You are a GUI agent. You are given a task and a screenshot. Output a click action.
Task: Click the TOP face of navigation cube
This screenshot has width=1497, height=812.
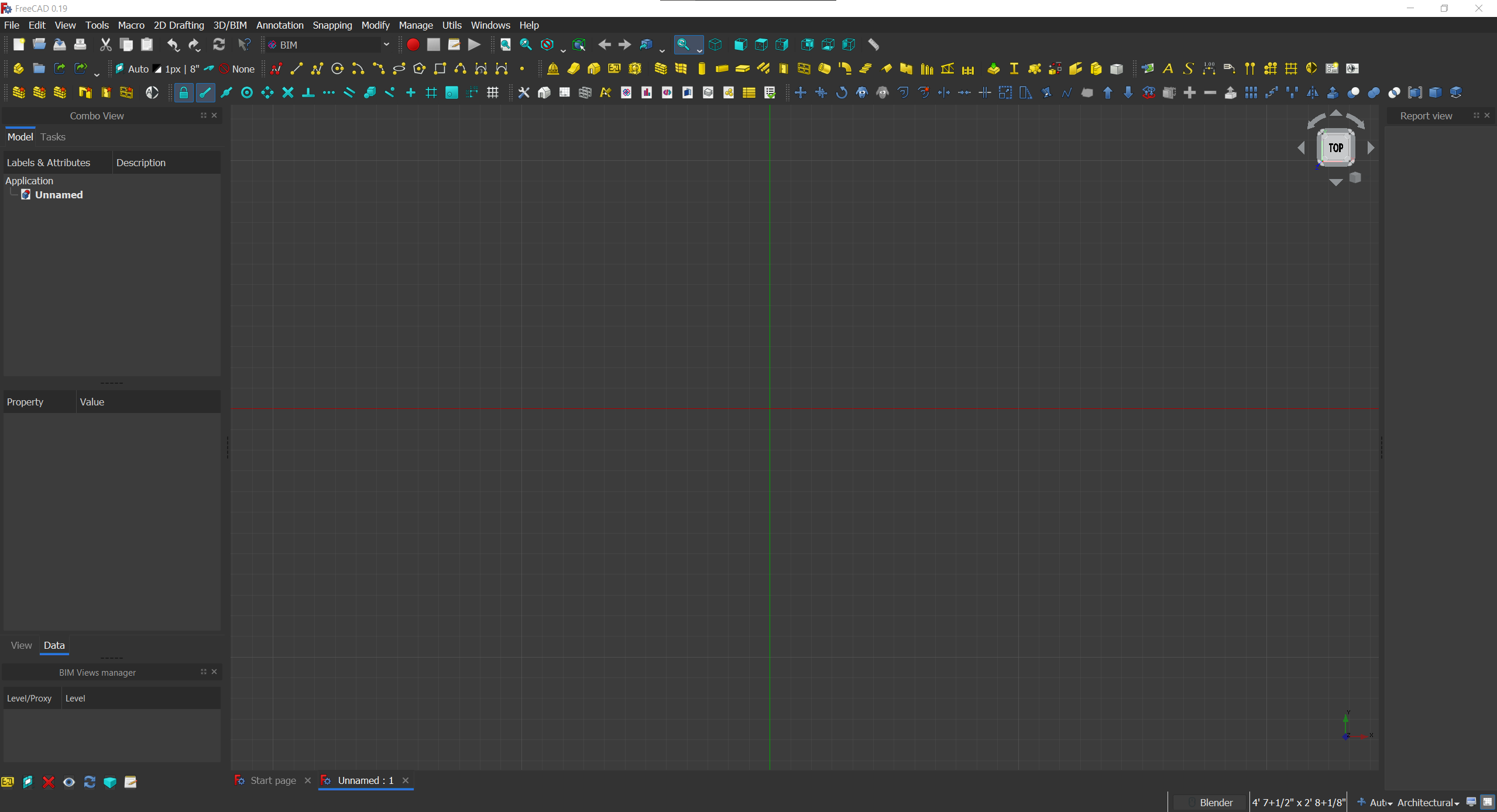tap(1335, 148)
